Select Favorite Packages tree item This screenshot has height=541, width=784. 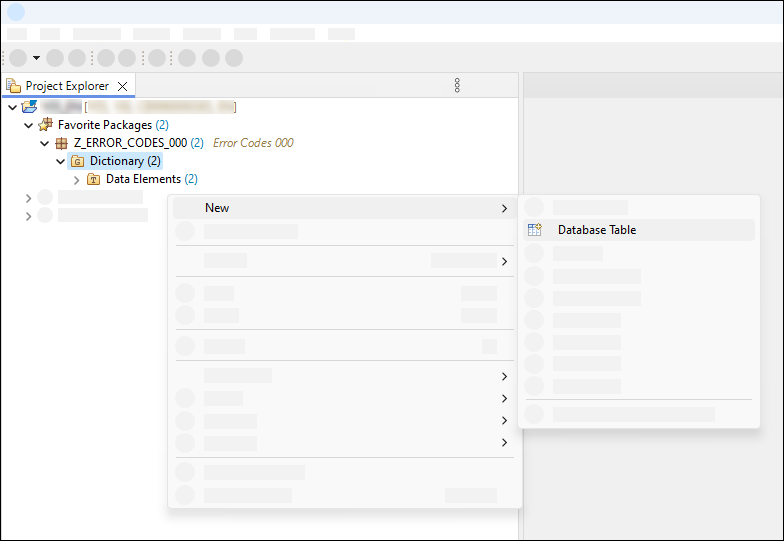[x=113, y=124]
